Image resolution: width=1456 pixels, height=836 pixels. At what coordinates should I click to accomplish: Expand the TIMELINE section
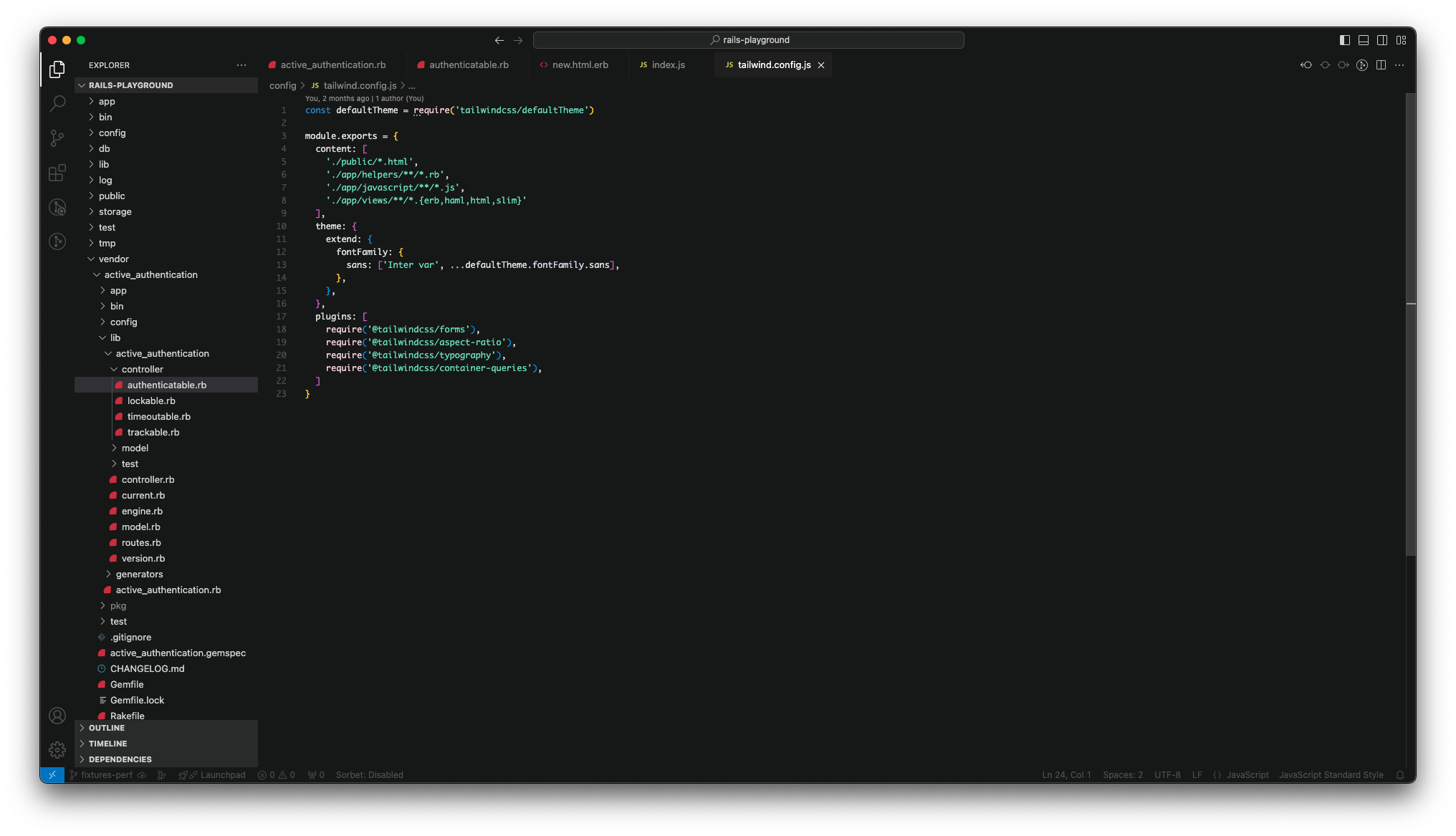107,744
